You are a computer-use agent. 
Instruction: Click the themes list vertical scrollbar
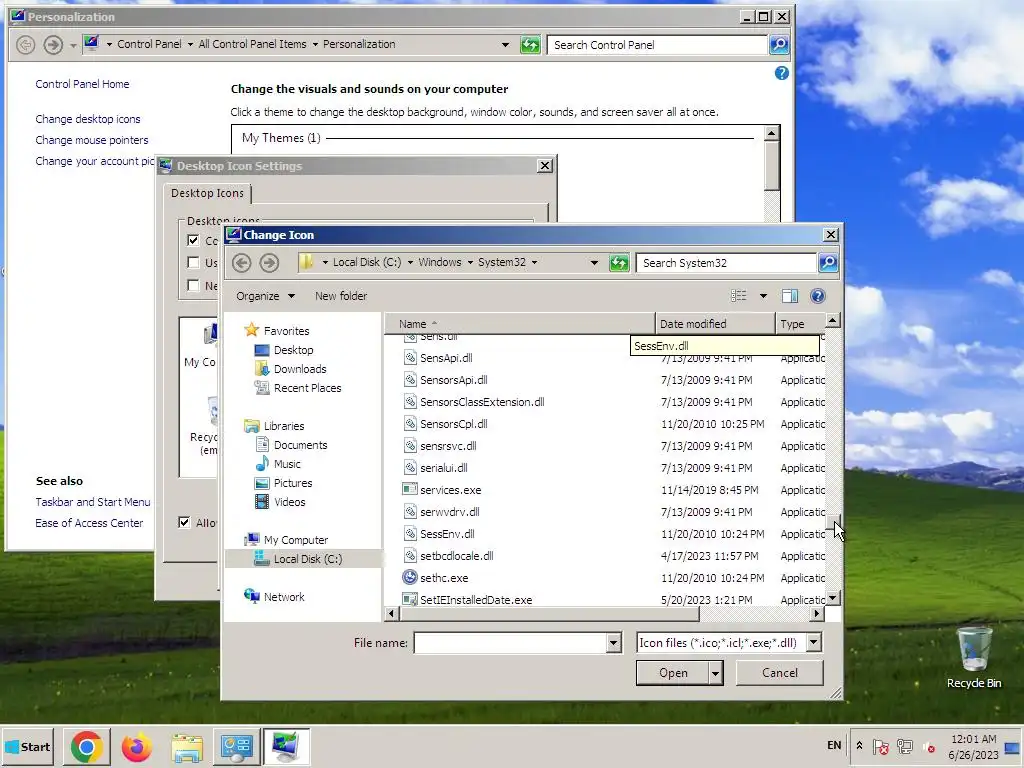(771, 167)
